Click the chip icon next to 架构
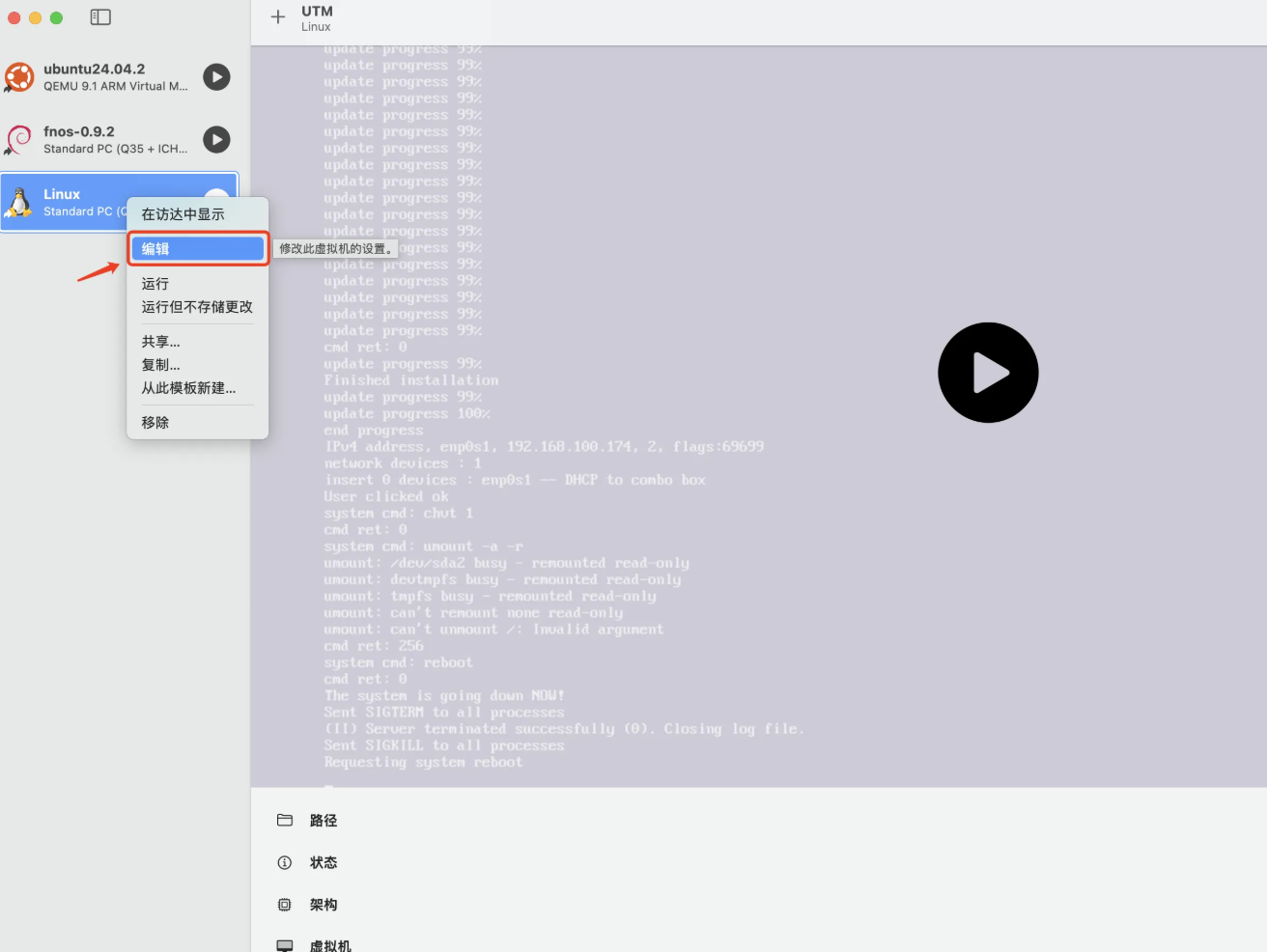This screenshot has height=952, width=1267. pyautogui.click(x=285, y=906)
